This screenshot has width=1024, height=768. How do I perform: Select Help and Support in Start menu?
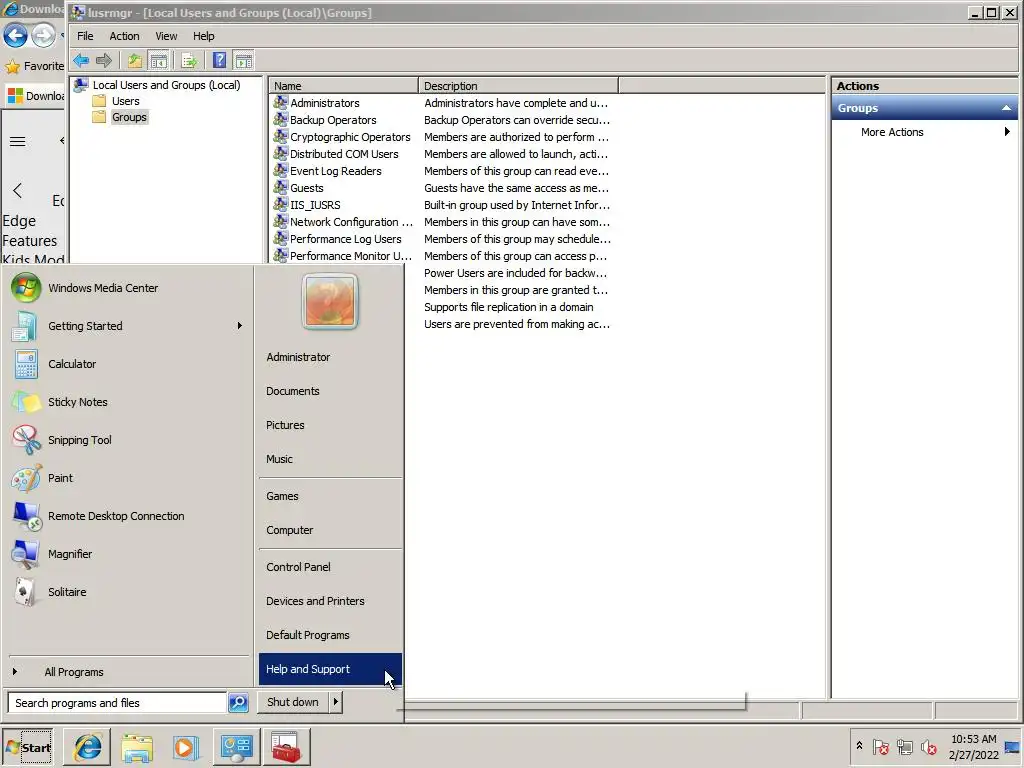330,669
